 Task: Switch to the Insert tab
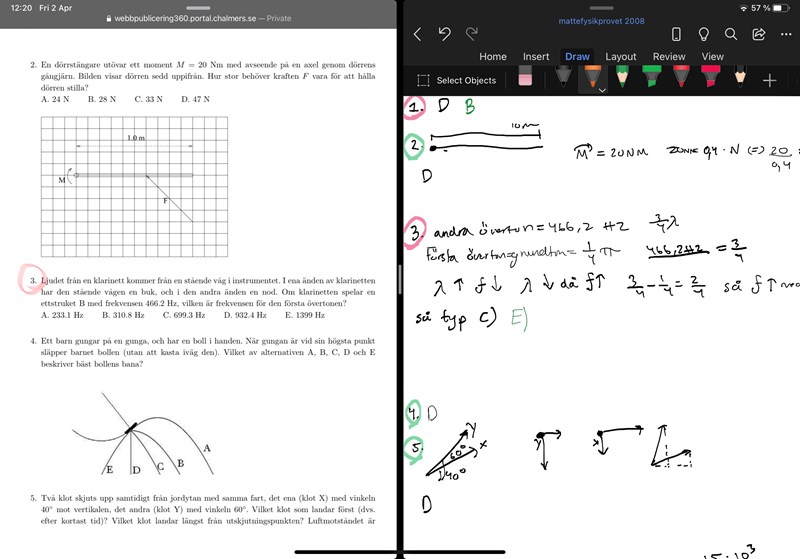pyautogui.click(x=535, y=57)
